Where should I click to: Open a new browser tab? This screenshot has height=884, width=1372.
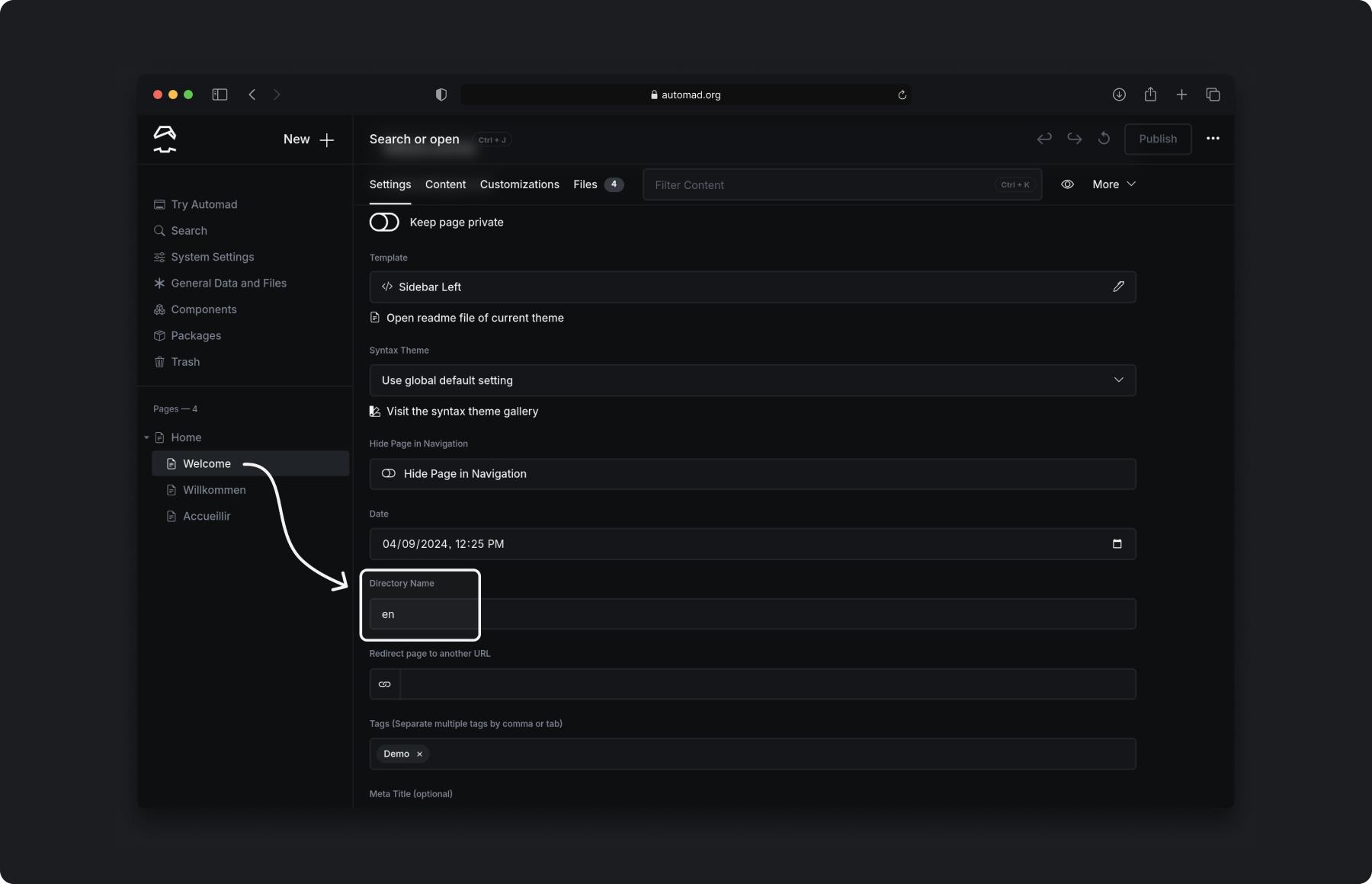[1181, 94]
